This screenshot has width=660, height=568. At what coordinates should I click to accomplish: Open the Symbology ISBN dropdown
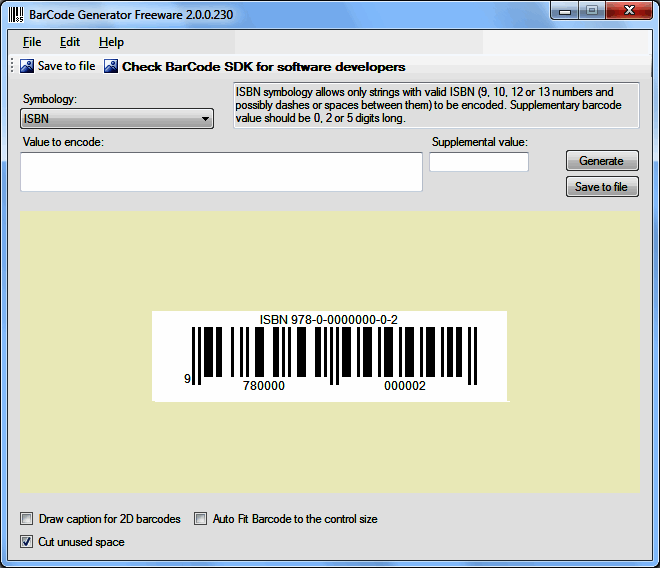tap(117, 119)
